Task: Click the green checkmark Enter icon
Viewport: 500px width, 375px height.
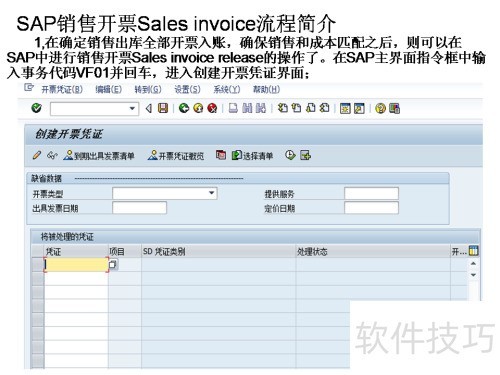Action: click(37, 108)
